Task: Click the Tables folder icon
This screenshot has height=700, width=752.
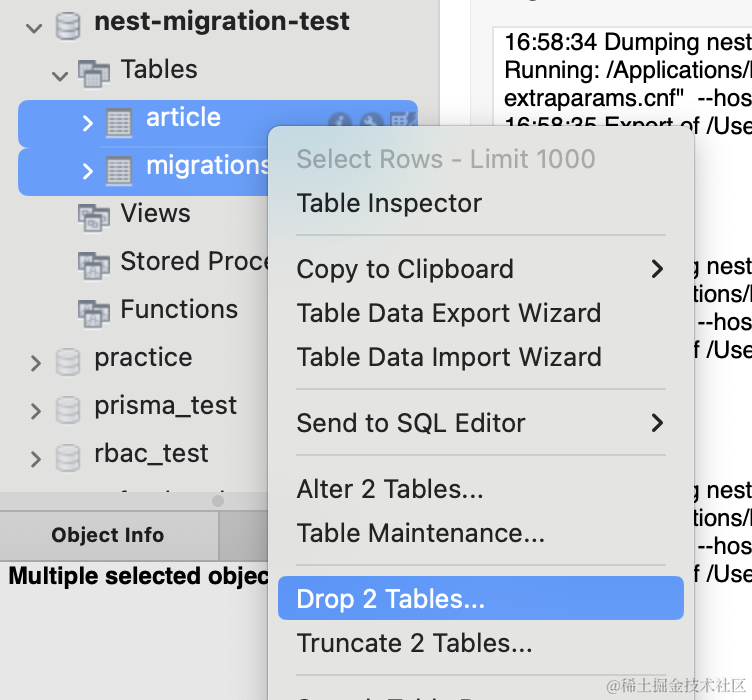Action: [x=94, y=71]
